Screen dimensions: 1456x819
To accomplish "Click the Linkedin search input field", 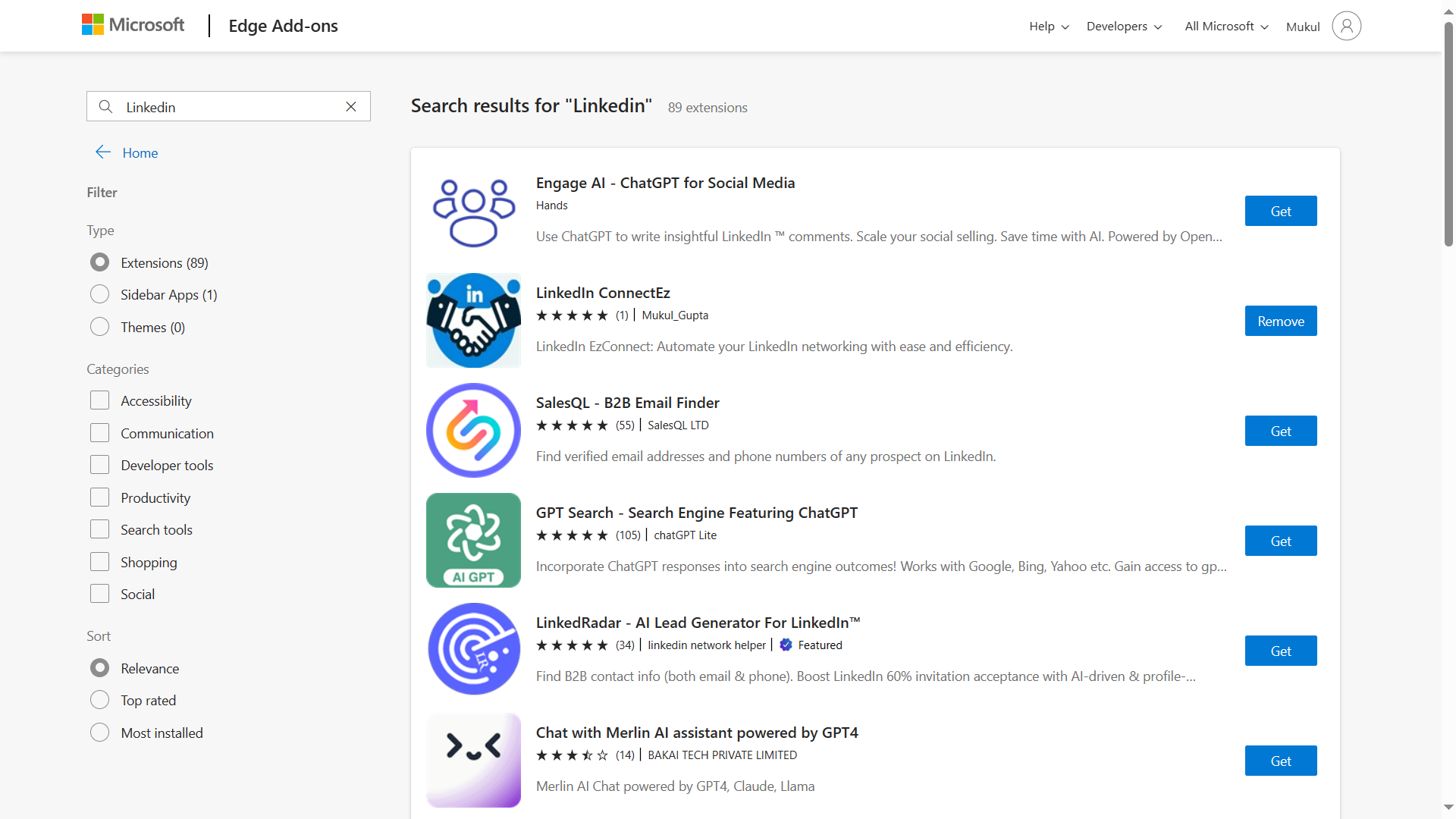I will [x=228, y=107].
